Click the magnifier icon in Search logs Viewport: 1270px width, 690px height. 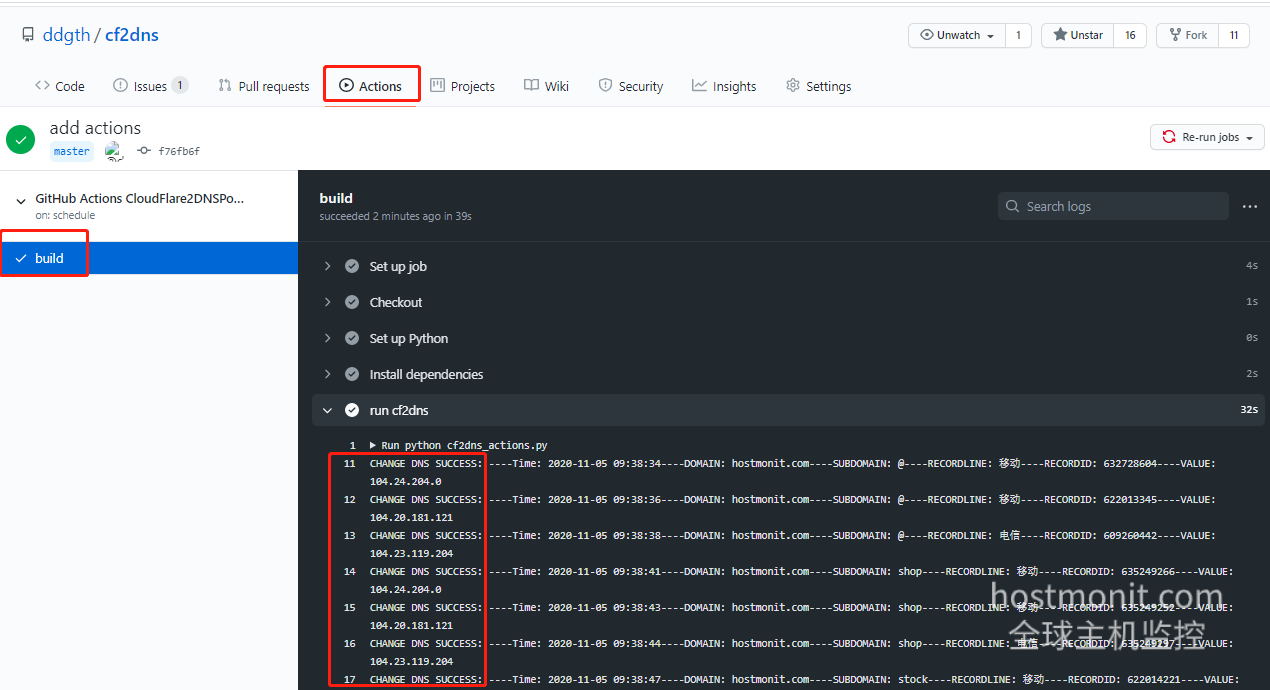click(x=1013, y=206)
